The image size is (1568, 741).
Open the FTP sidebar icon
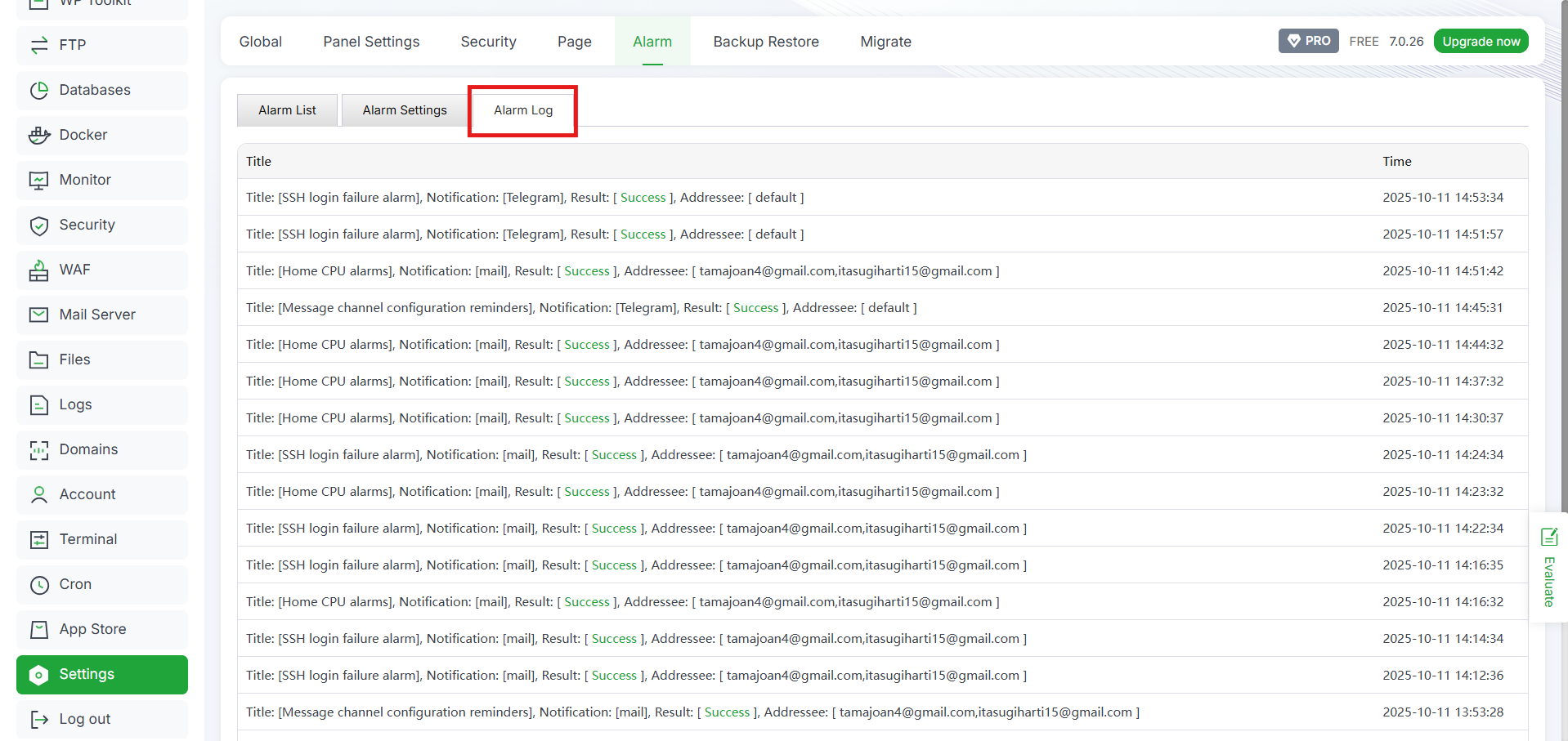pos(38,45)
